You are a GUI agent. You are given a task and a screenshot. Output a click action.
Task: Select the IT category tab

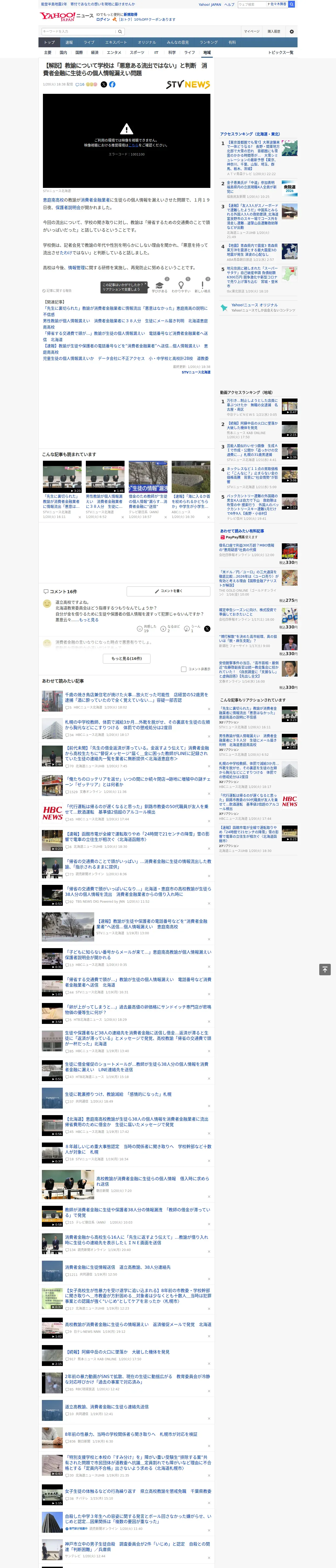156,52
